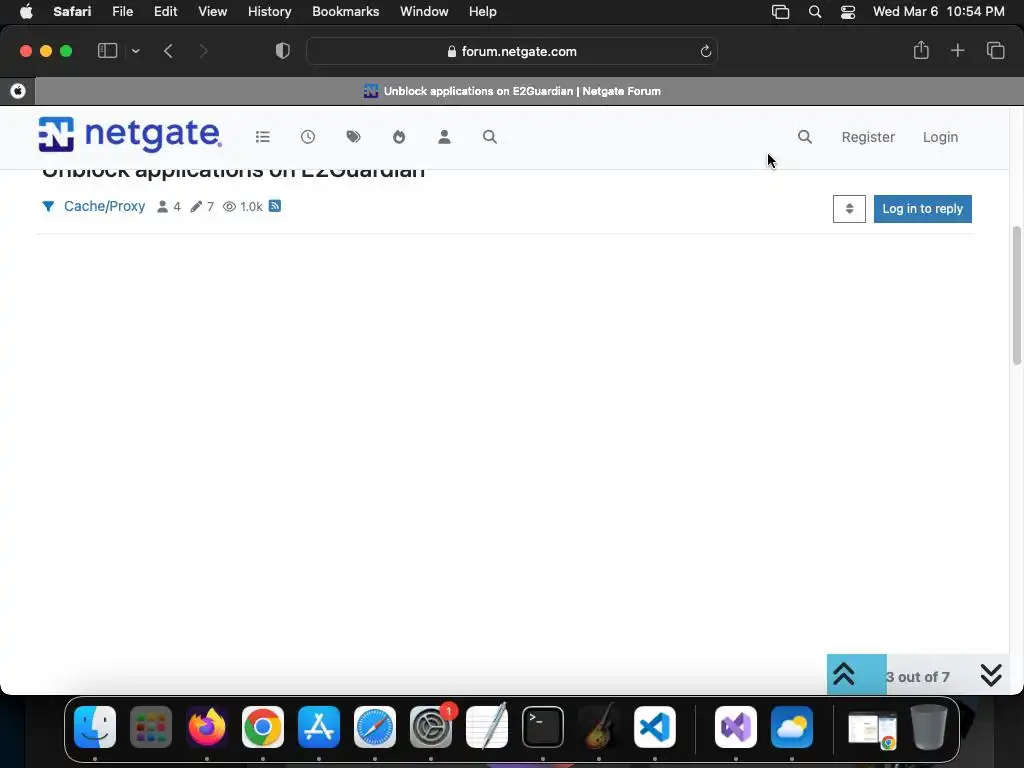Open the Window menu
This screenshot has width=1024, height=768.
424,12
